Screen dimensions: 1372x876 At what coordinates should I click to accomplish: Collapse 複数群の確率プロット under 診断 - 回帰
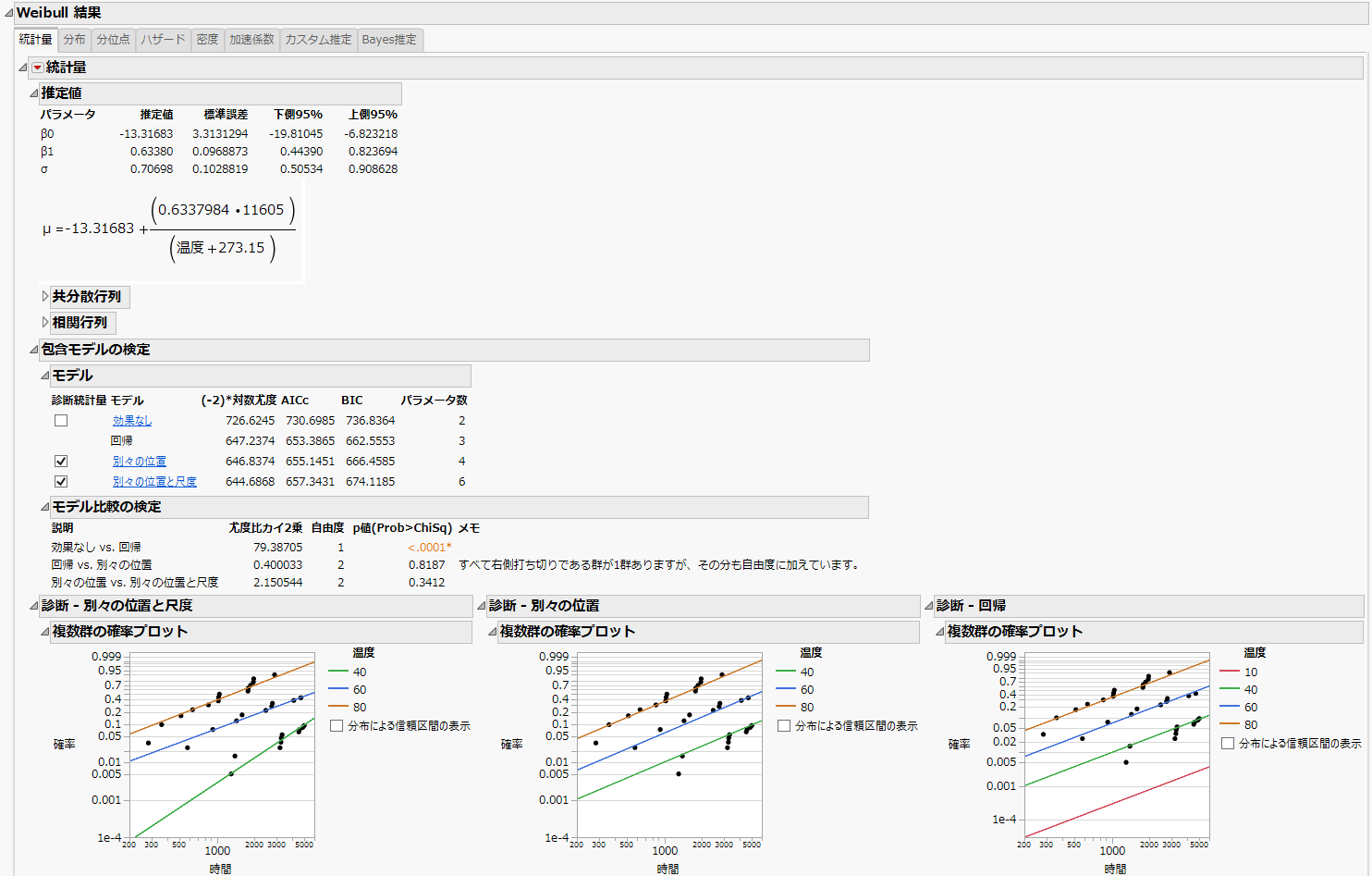click(x=939, y=632)
